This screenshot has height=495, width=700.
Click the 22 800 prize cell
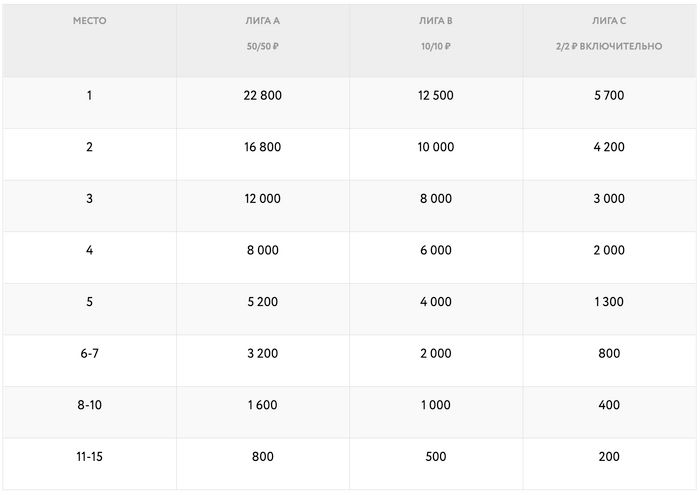coord(262,96)
